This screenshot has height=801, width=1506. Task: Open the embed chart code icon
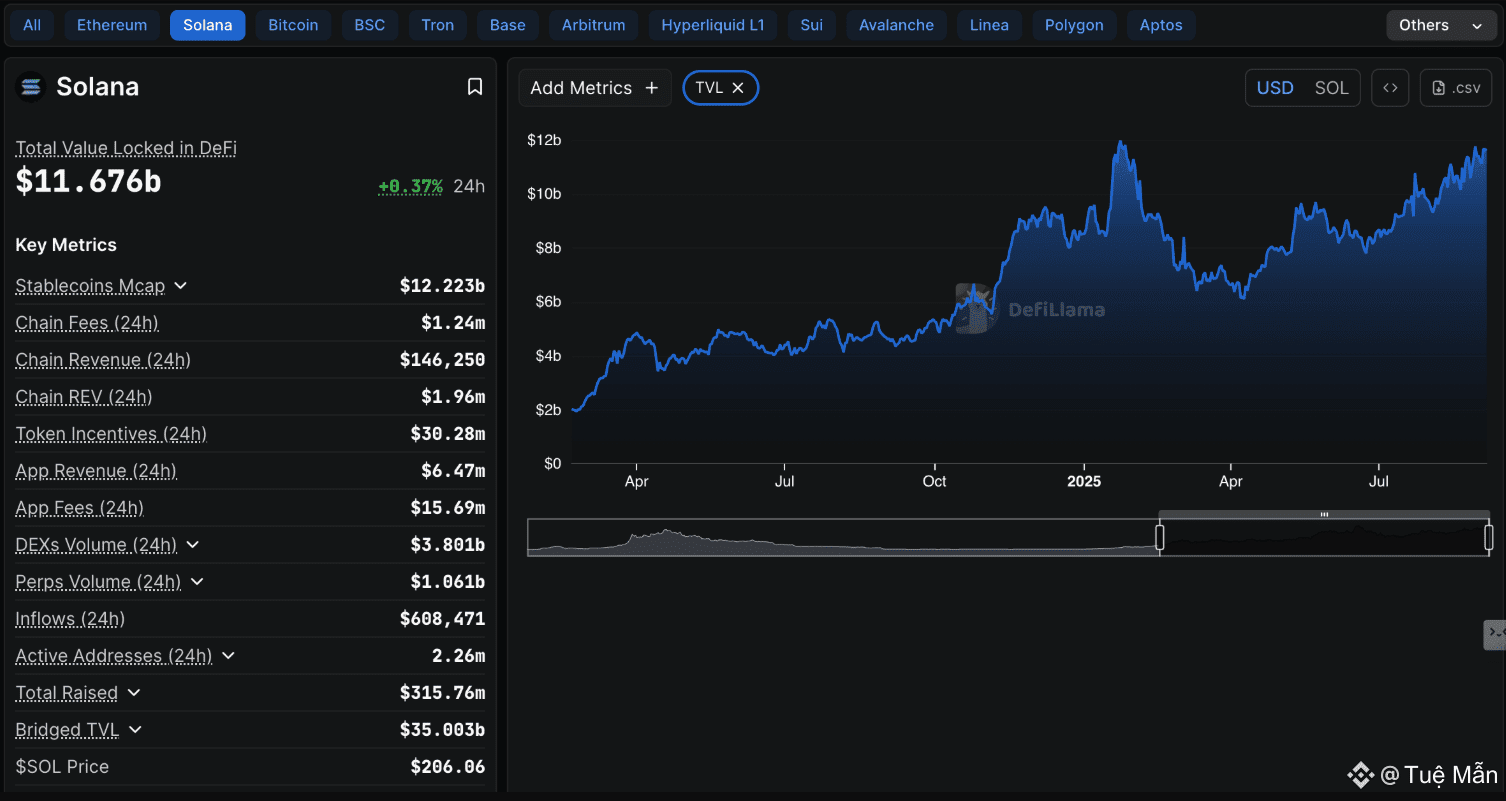1390,88
